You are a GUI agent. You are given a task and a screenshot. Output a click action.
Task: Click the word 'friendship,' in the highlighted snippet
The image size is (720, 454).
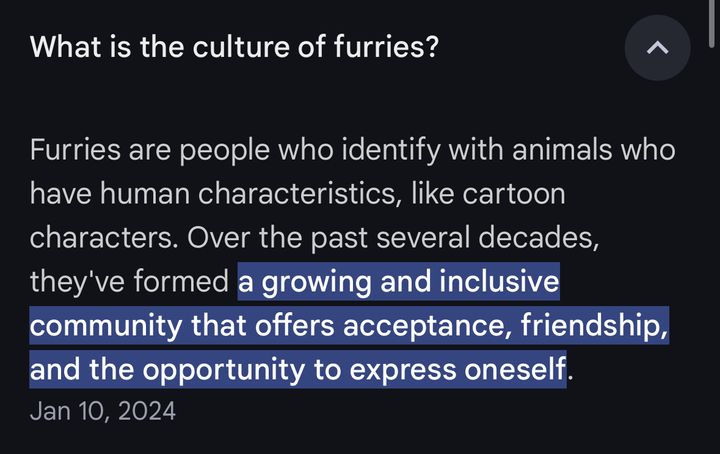point(594,325)
